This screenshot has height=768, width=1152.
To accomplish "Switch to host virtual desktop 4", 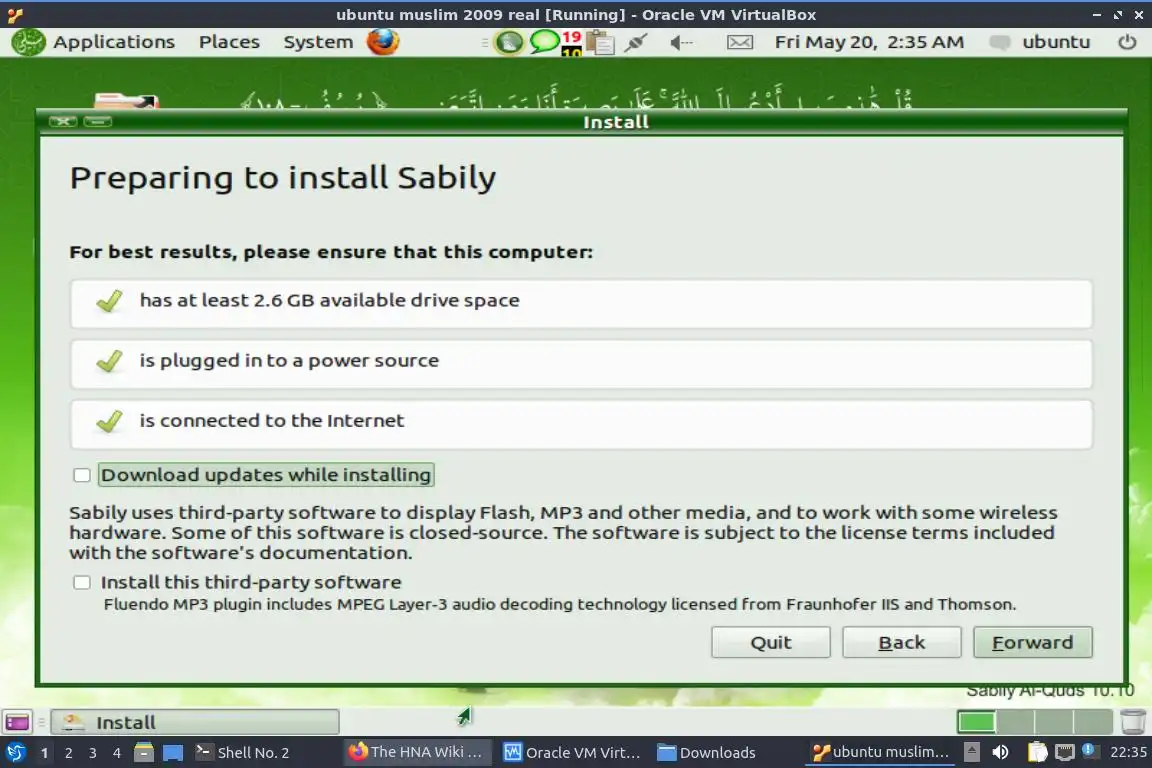I will pyautogui.click(x=117, y=753).
